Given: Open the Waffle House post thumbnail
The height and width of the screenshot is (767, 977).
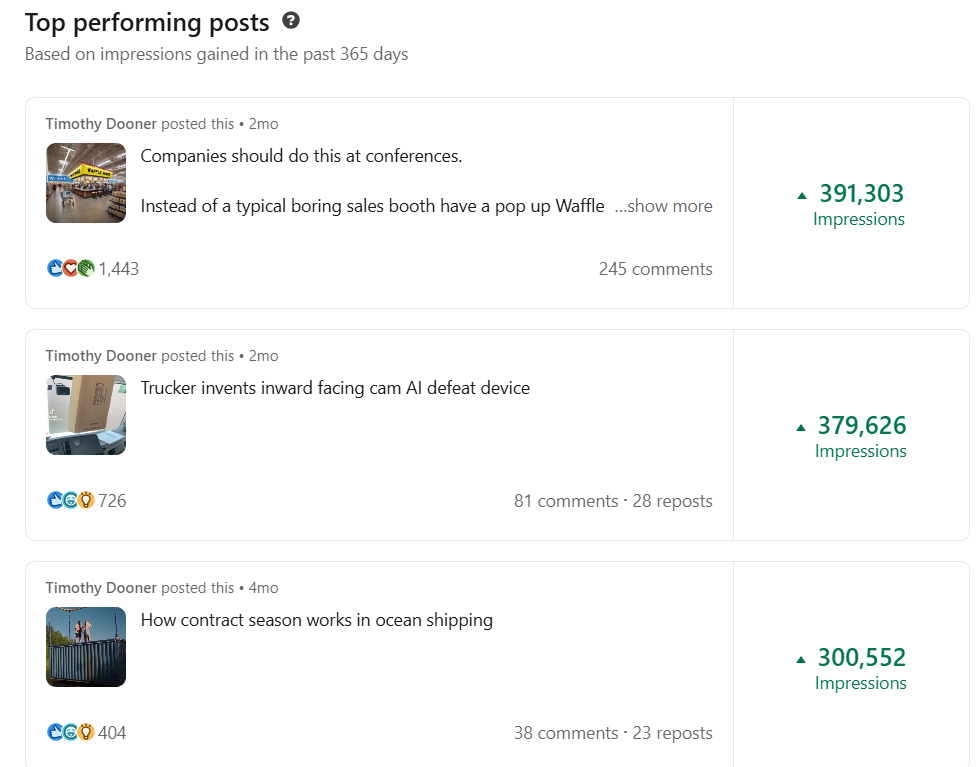Looking at the screenshot, I should 86,183.
